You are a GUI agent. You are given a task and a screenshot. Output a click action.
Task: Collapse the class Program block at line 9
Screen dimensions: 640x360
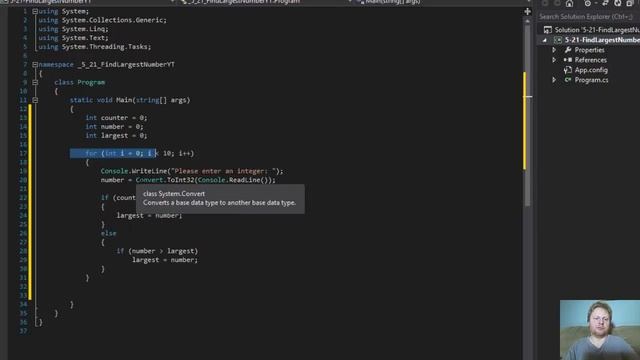[35, 82]
